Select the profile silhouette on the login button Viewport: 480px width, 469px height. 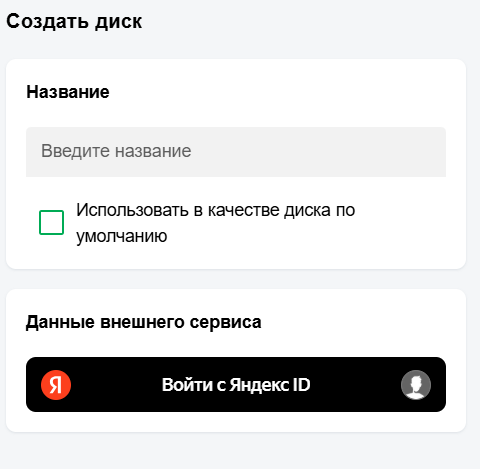(416, 385)
